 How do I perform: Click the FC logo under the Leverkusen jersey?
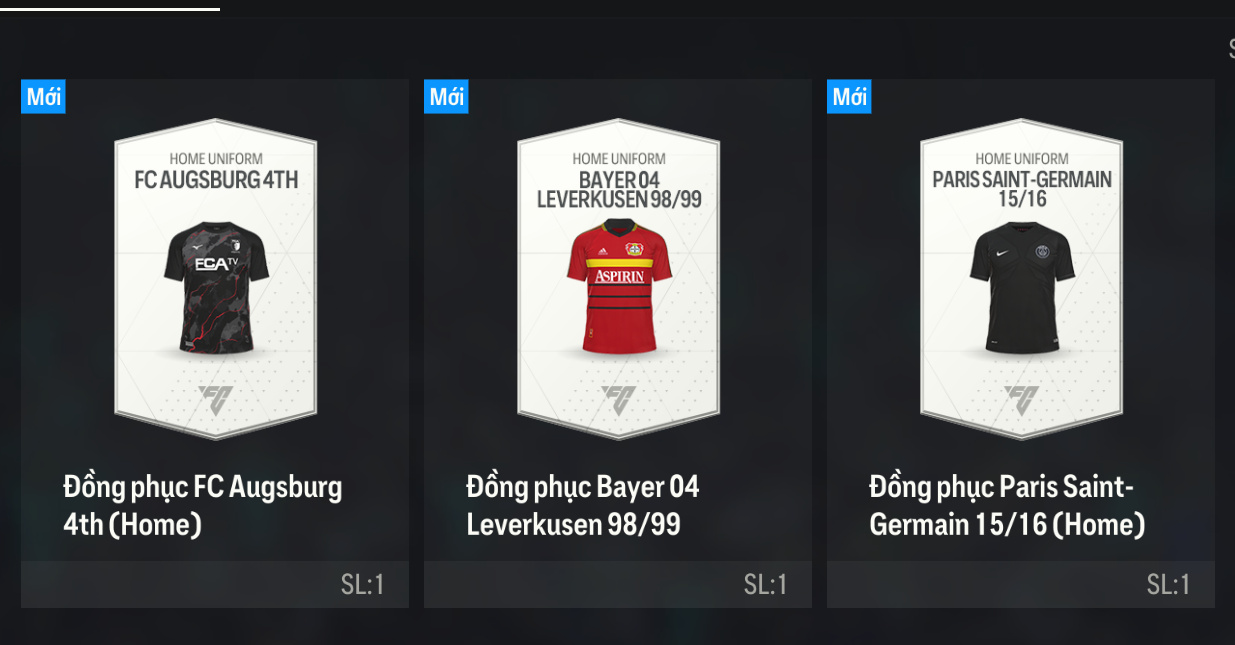[x=618, y=401]
